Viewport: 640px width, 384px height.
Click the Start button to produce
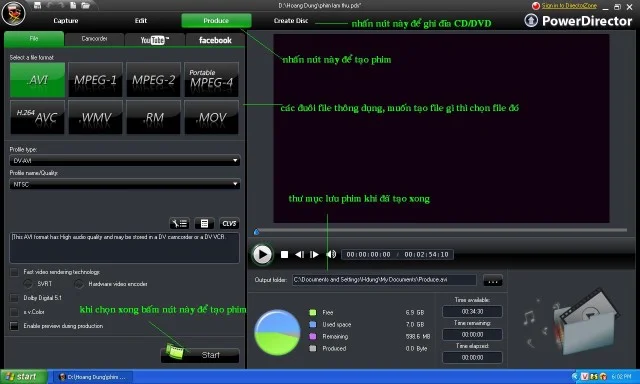[x=200, y=355]
